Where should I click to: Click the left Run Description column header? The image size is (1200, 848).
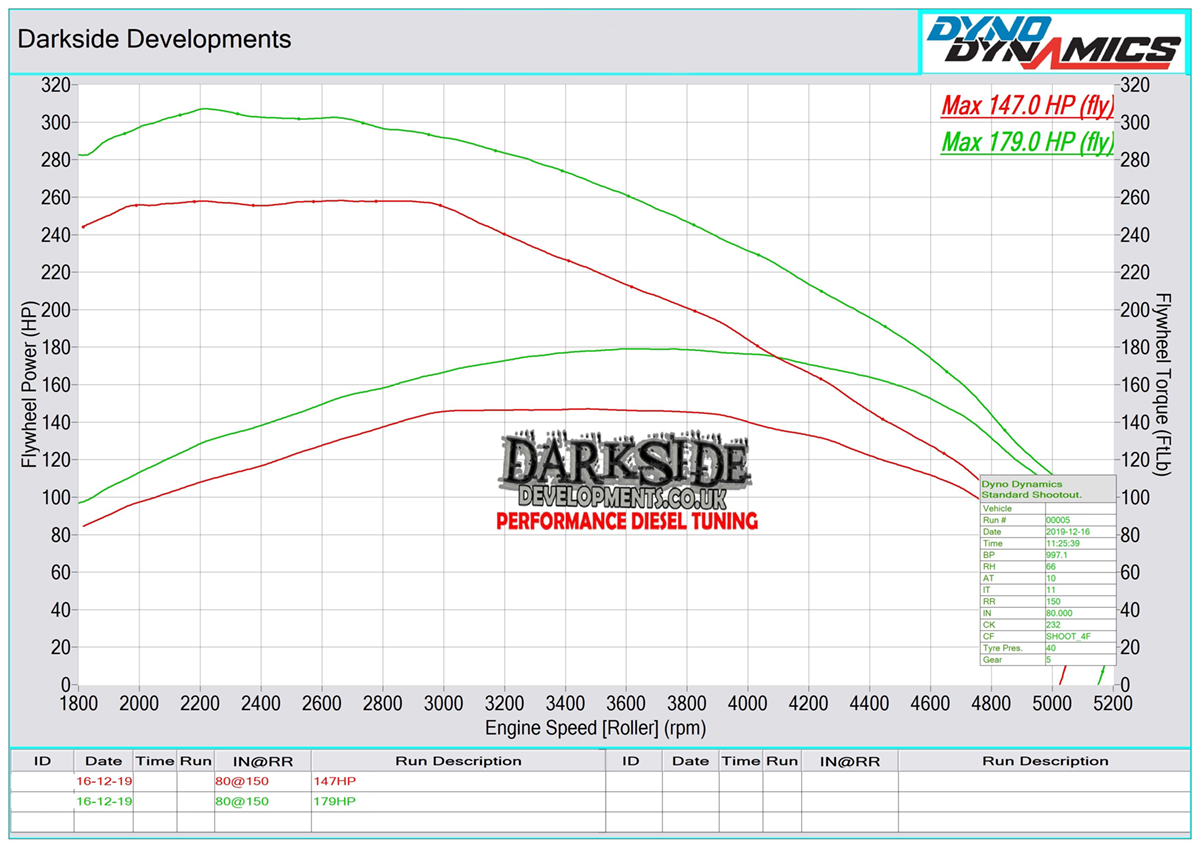(x=458, y=761)
